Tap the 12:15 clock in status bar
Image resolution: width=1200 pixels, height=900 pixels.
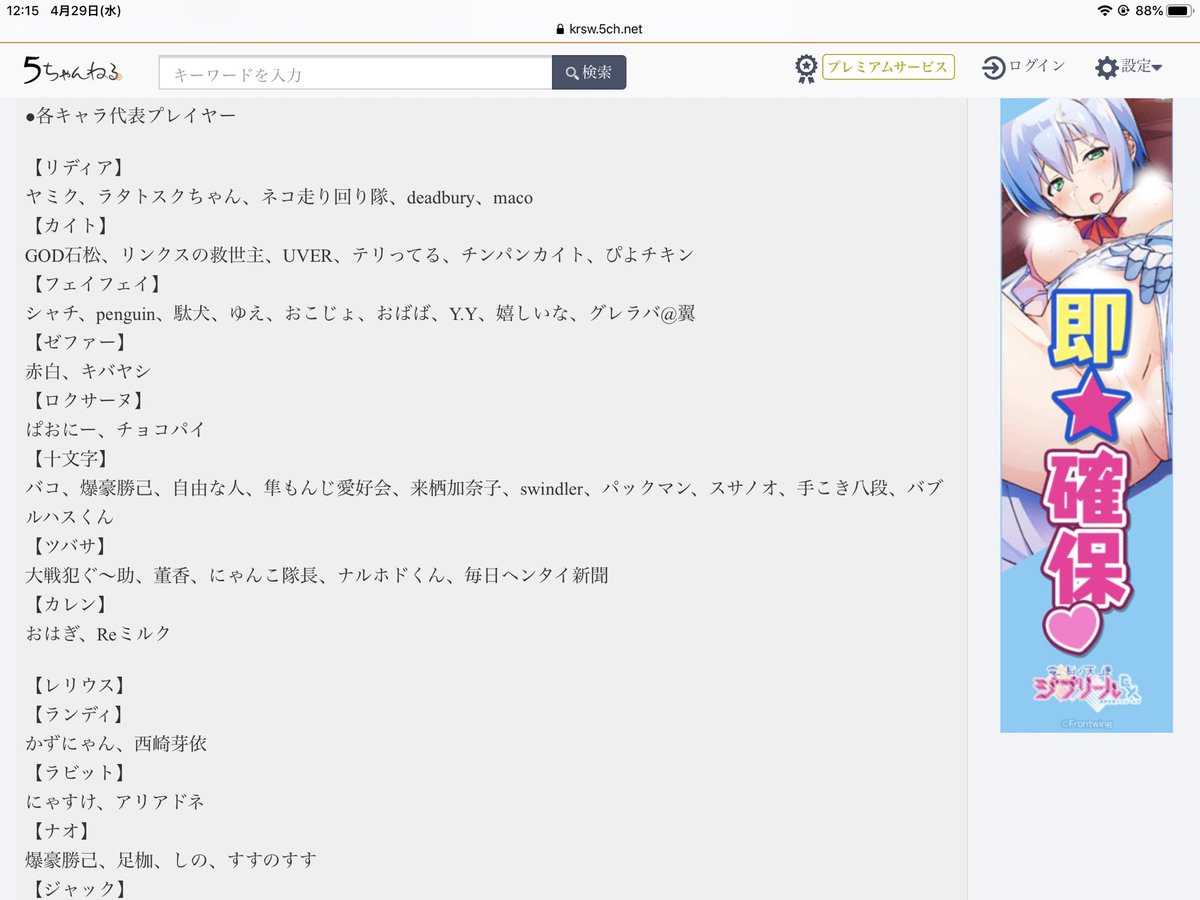point(22,10)
